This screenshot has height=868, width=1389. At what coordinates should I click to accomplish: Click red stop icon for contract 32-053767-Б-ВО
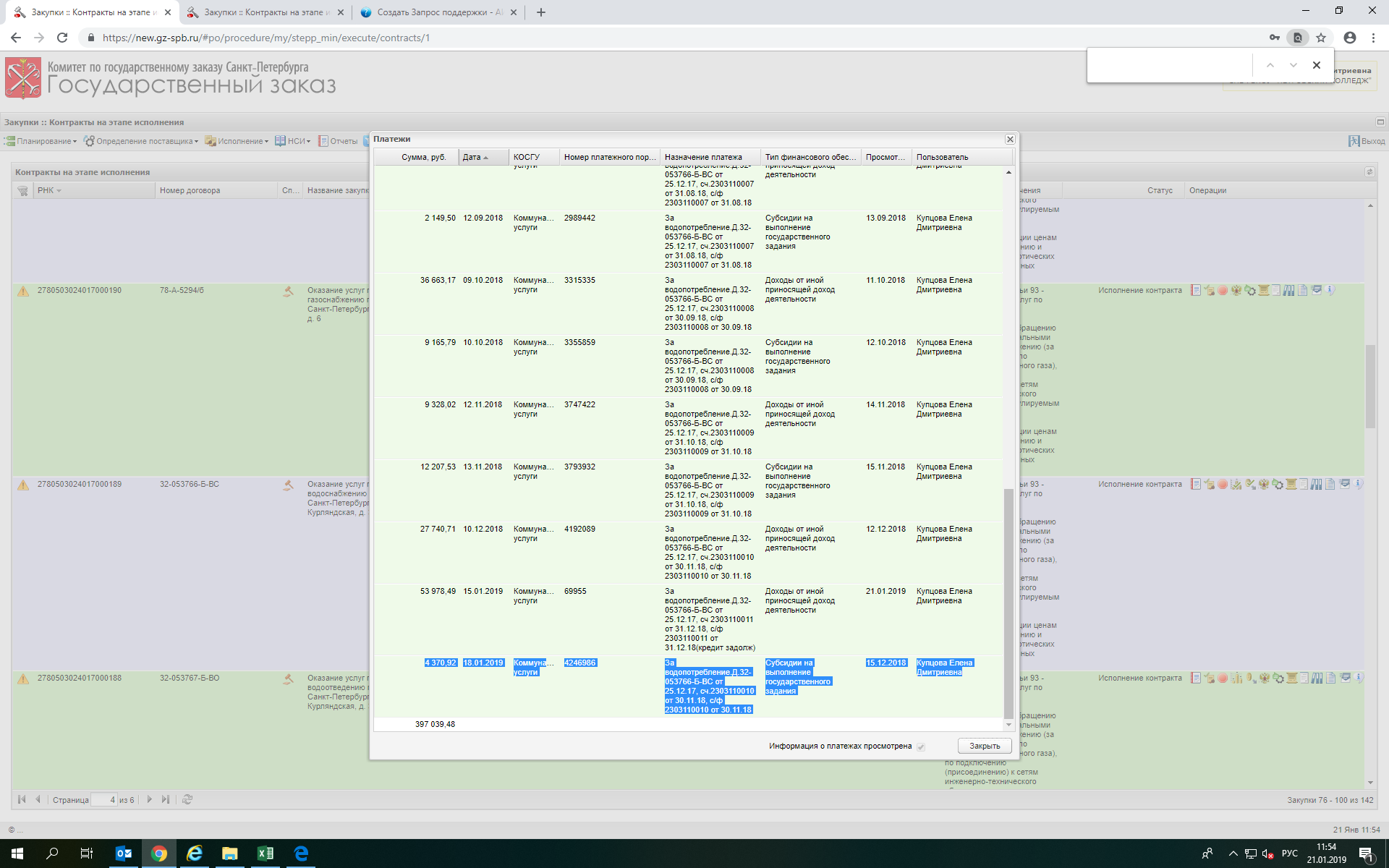point(1223,678)
